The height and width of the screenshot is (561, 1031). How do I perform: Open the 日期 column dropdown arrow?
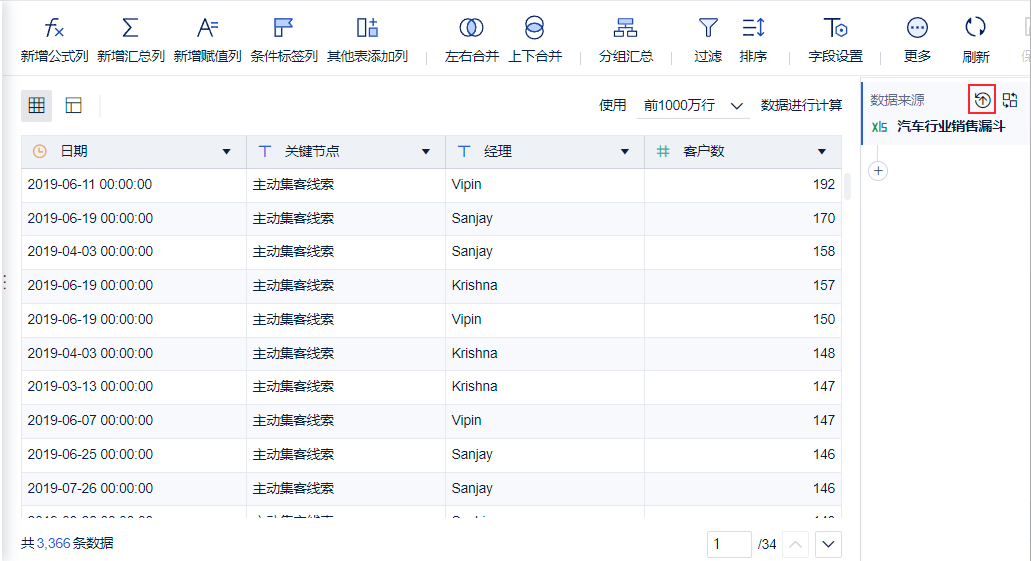pos(226,152)
